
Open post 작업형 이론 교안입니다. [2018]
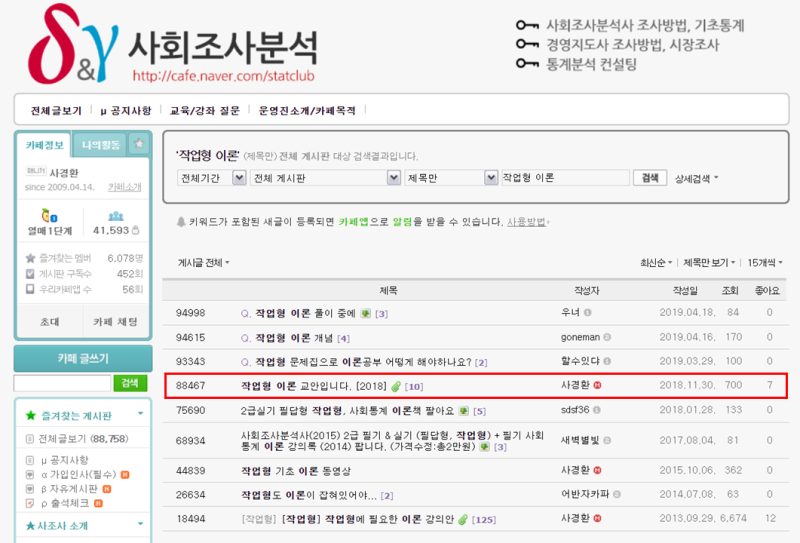click(x=314, y=386)
